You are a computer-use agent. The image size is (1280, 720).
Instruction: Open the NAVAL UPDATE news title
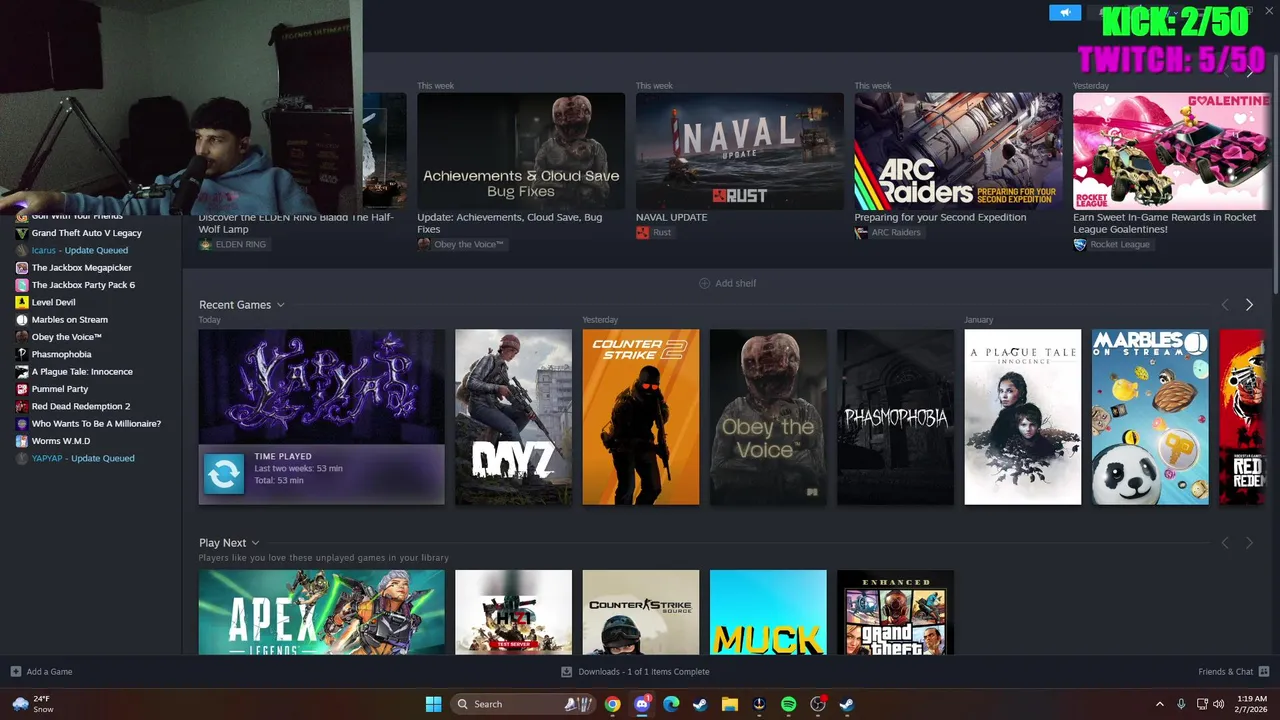(671, 217)
